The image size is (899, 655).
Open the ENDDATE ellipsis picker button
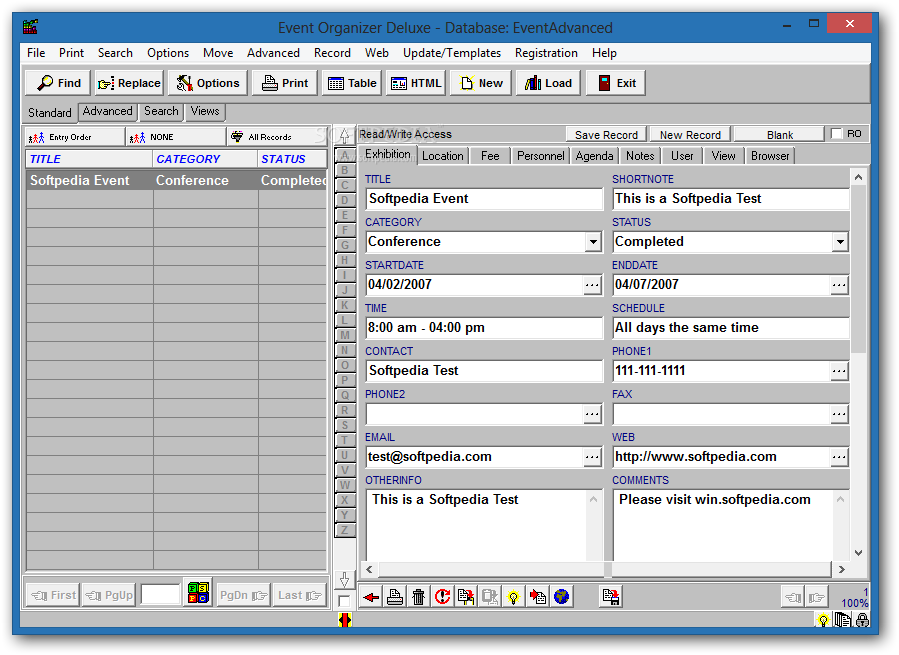pyautogui.click(x=839, y=285)
